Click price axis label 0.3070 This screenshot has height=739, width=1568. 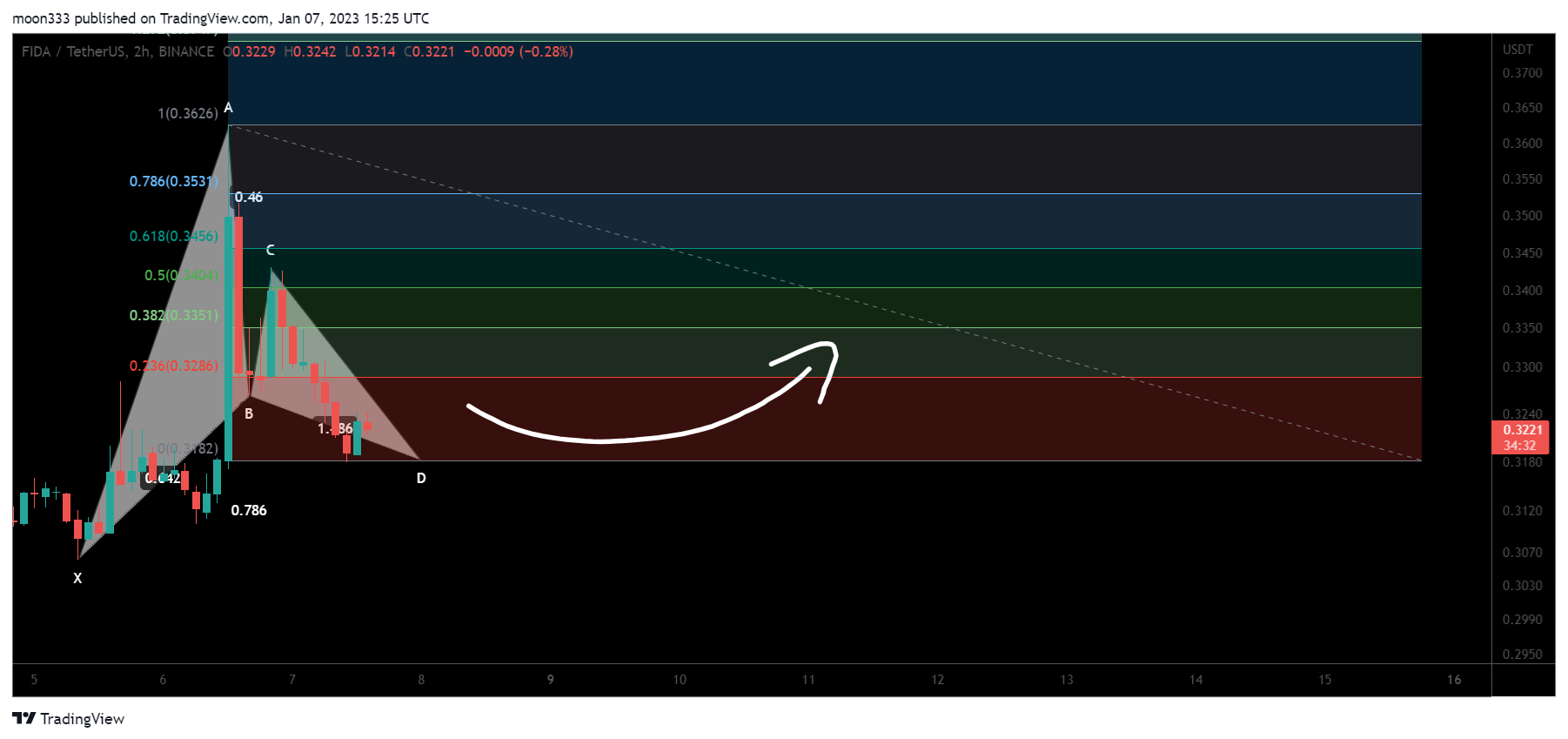[1522, 553]
